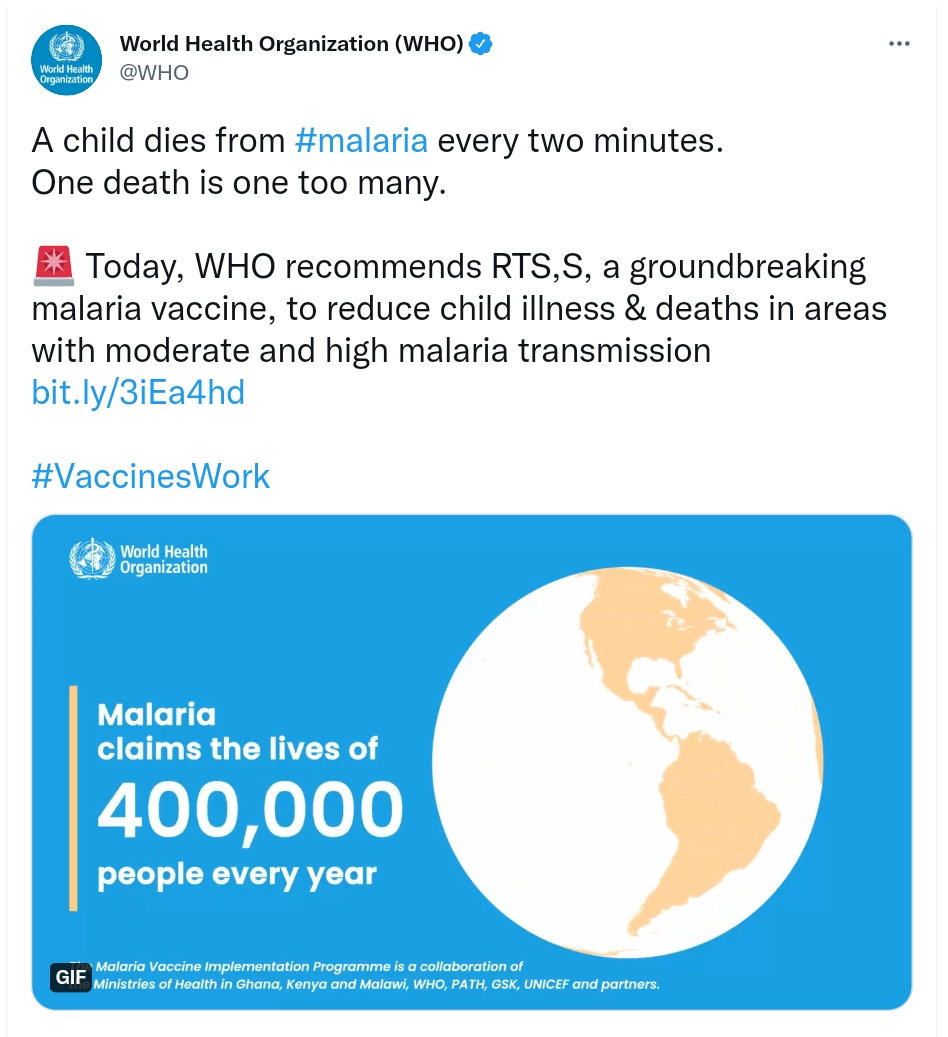Click the orange vertical bar in the GIF
The height and width of the screenshot is (1037, 948).
(73, 798)
